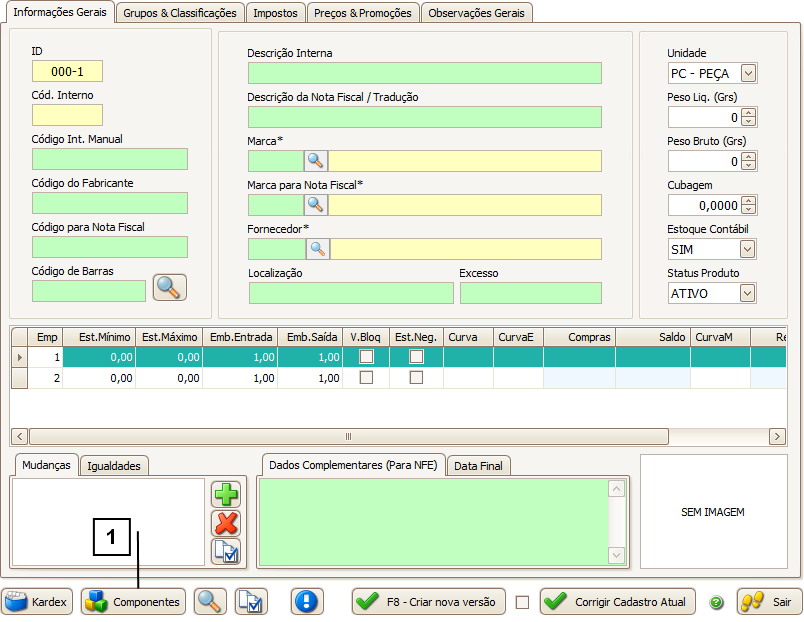804x622 pixels.
Task: Toggle V.Bloq checkbox in row 1
Action: click(367, 357)
